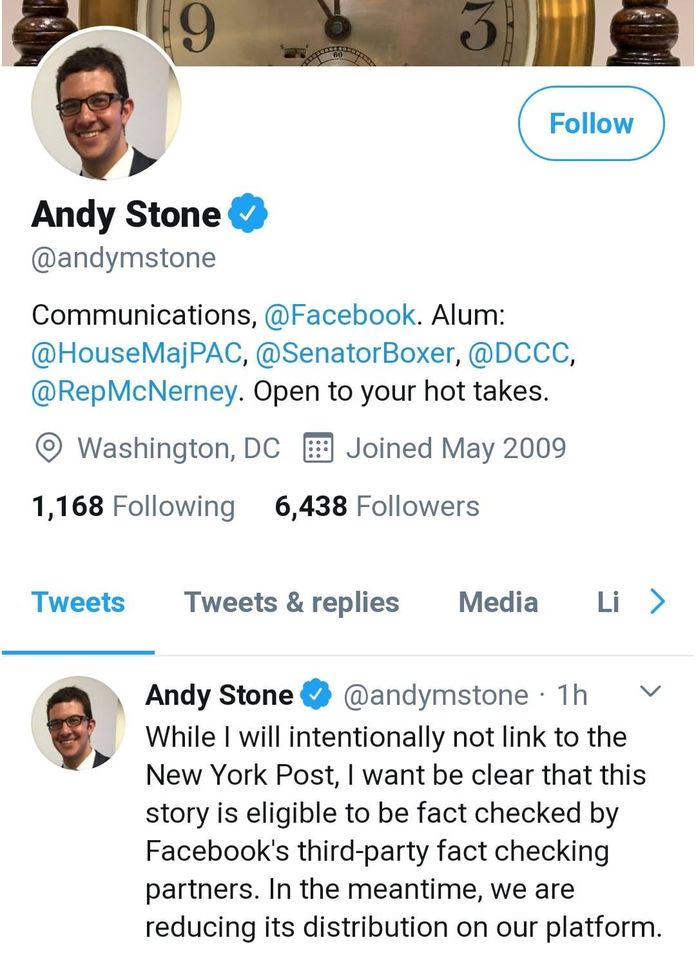Select the Tweets tab
Viewport: 696px width, 960px height.
78,602
